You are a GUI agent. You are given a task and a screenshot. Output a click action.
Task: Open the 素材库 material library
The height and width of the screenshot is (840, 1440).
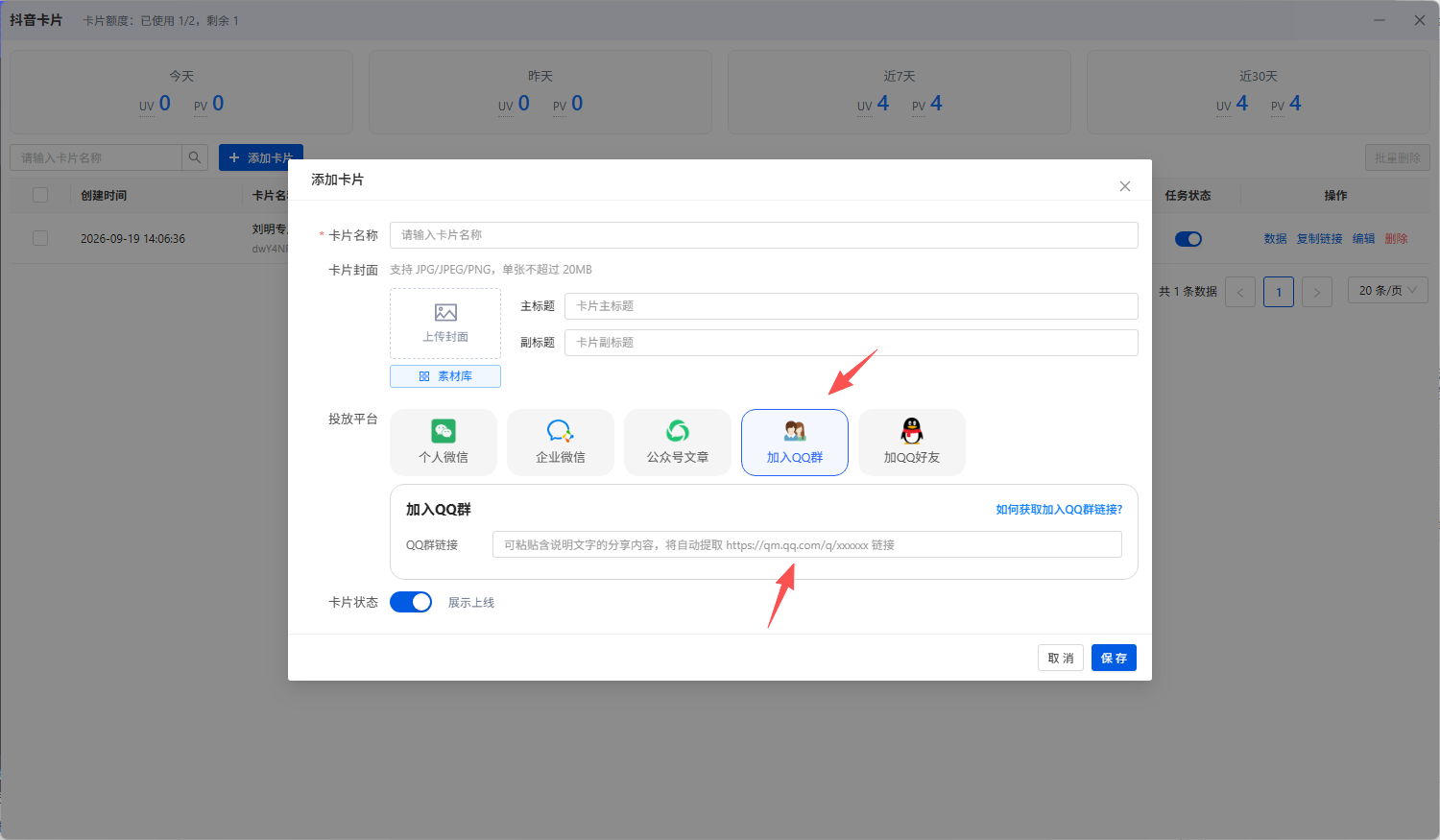click(445, 376)
